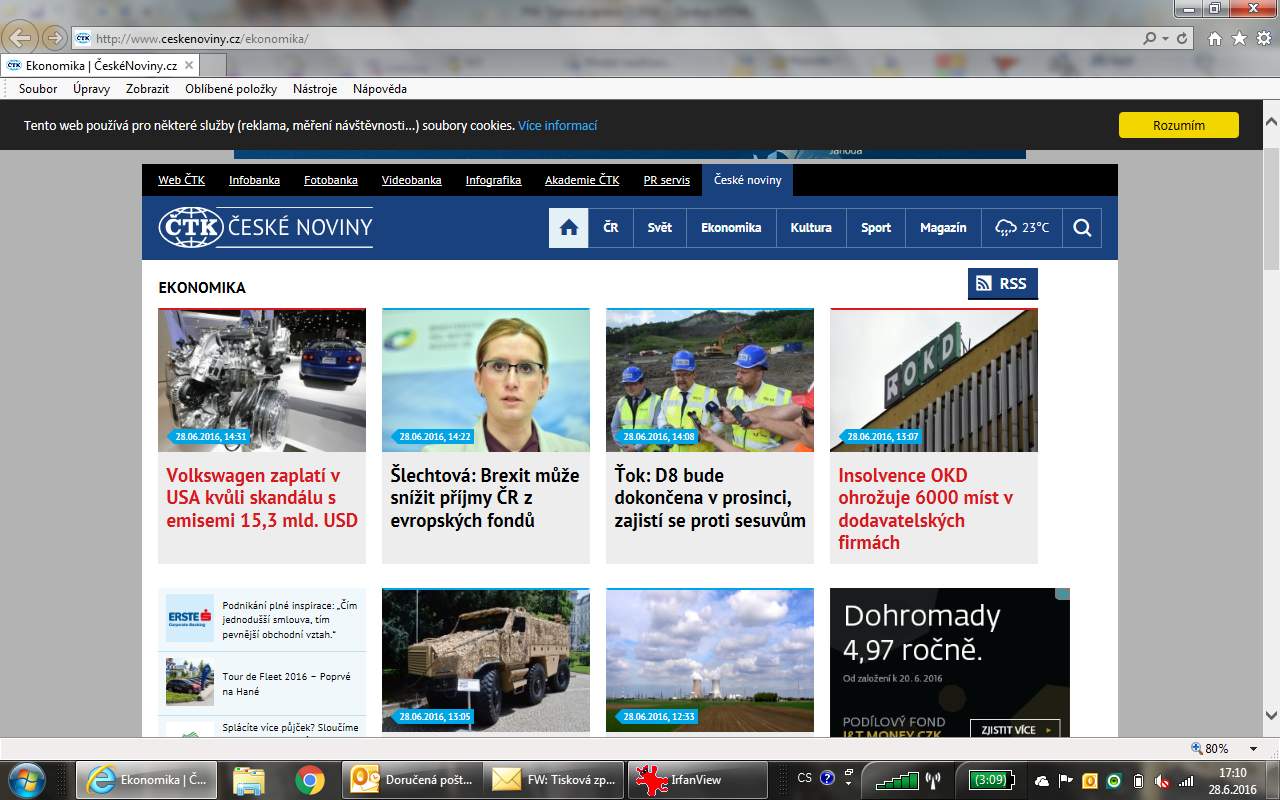Open site search with the magnifier icon
Viewport: 1280px width, 800px height.
click(1082, 228)
